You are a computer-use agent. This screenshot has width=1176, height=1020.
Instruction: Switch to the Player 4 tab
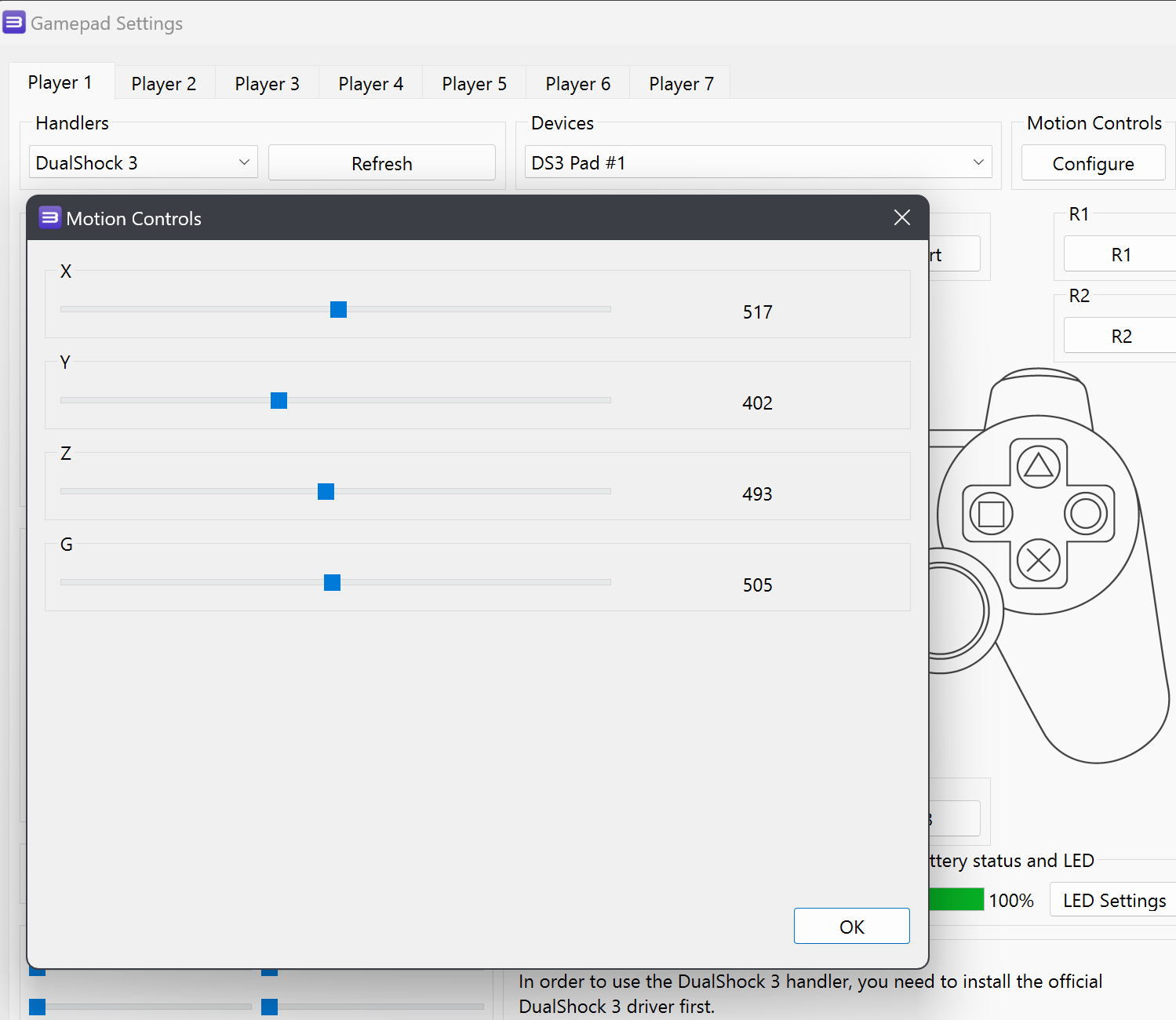pyautogui.click(x=370, y=82)
